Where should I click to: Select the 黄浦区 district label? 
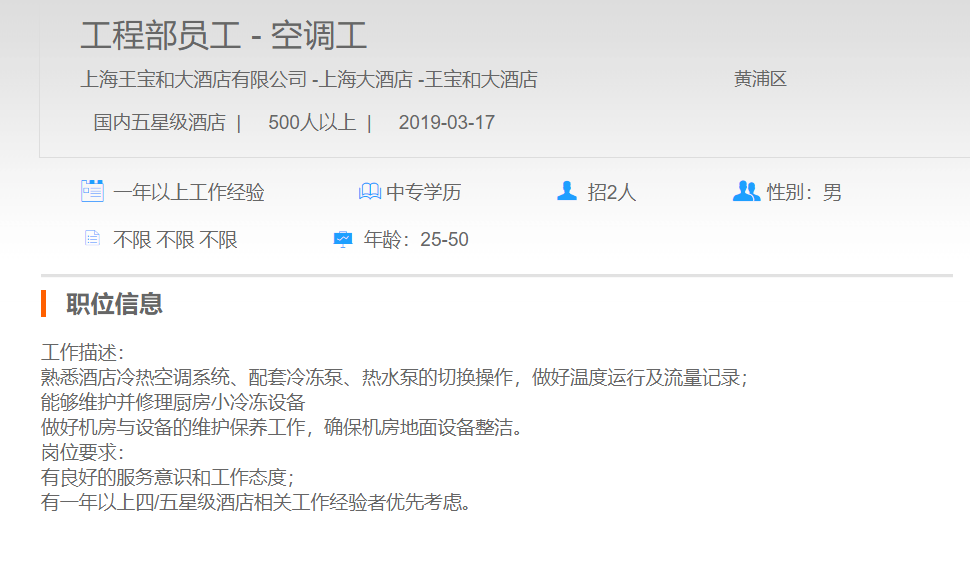(x=760, y=79)
